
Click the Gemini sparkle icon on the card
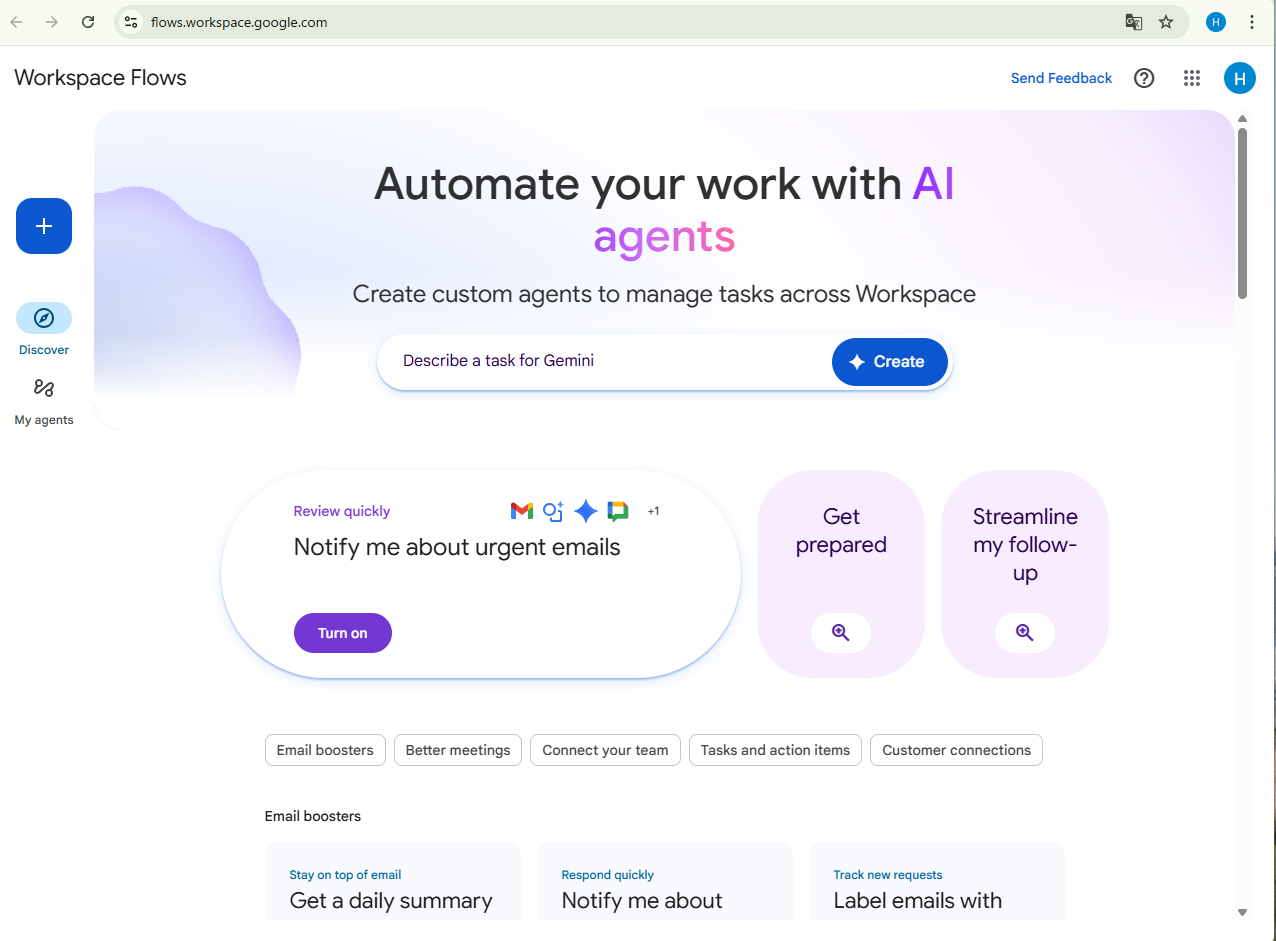586,511
